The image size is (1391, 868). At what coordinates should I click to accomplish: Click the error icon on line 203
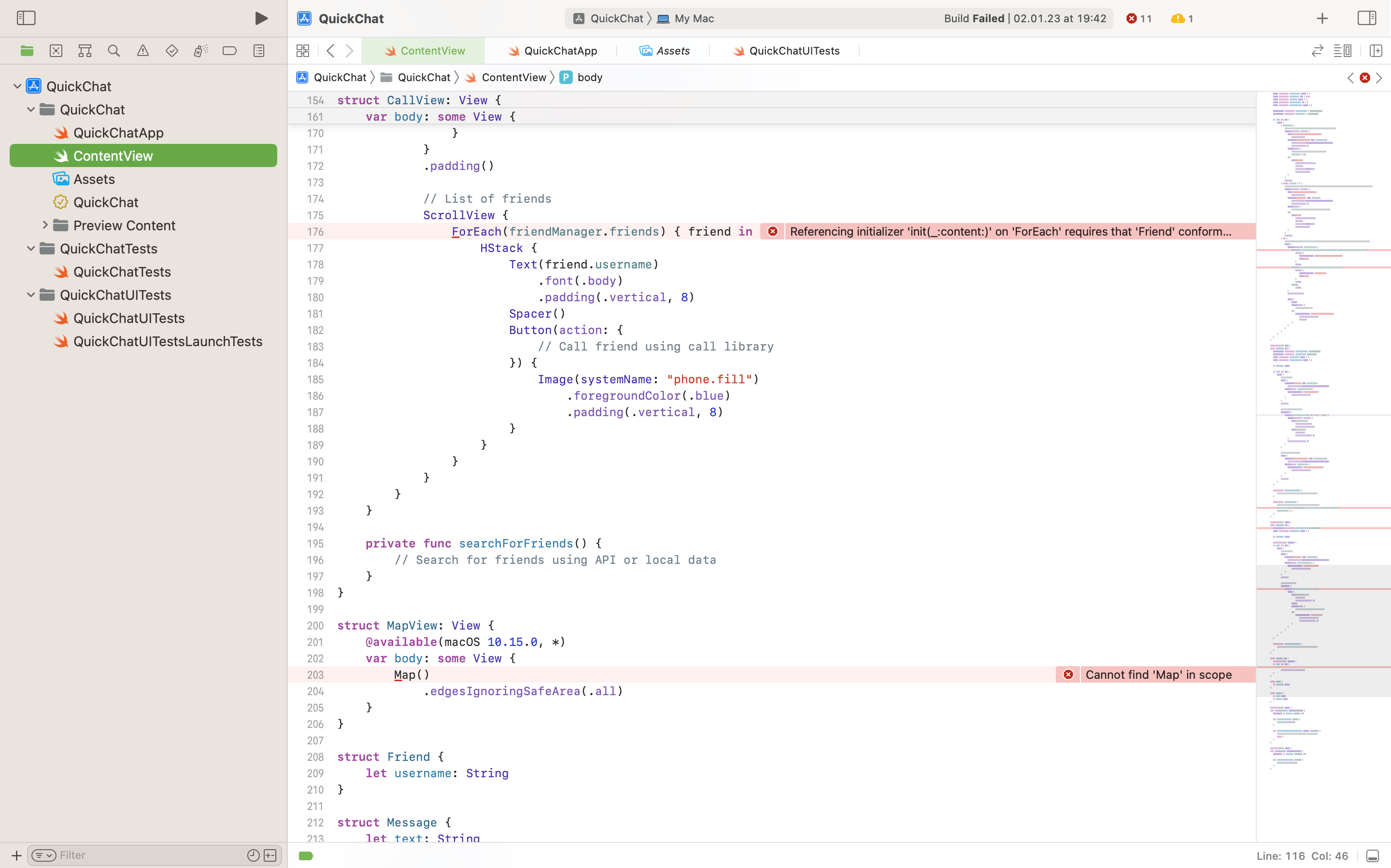pyautogui.click(x=1068, y=674)
